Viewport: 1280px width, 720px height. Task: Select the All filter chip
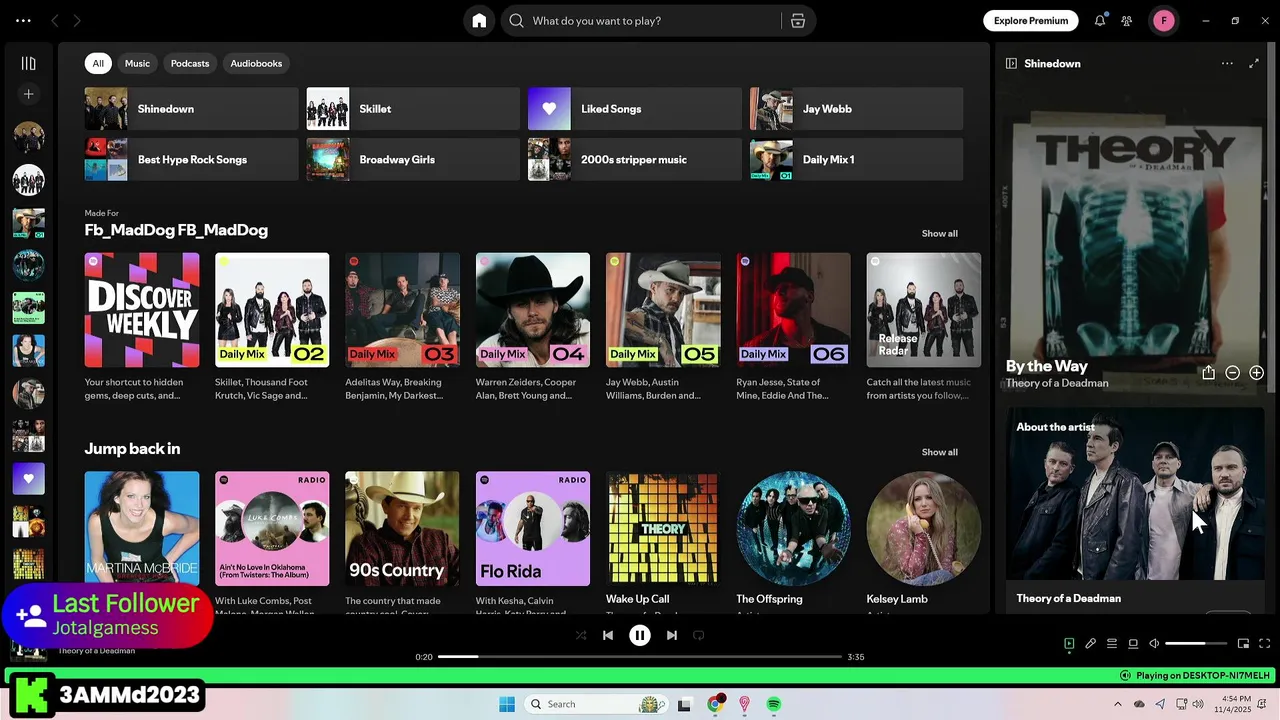[x=98, y=63]
